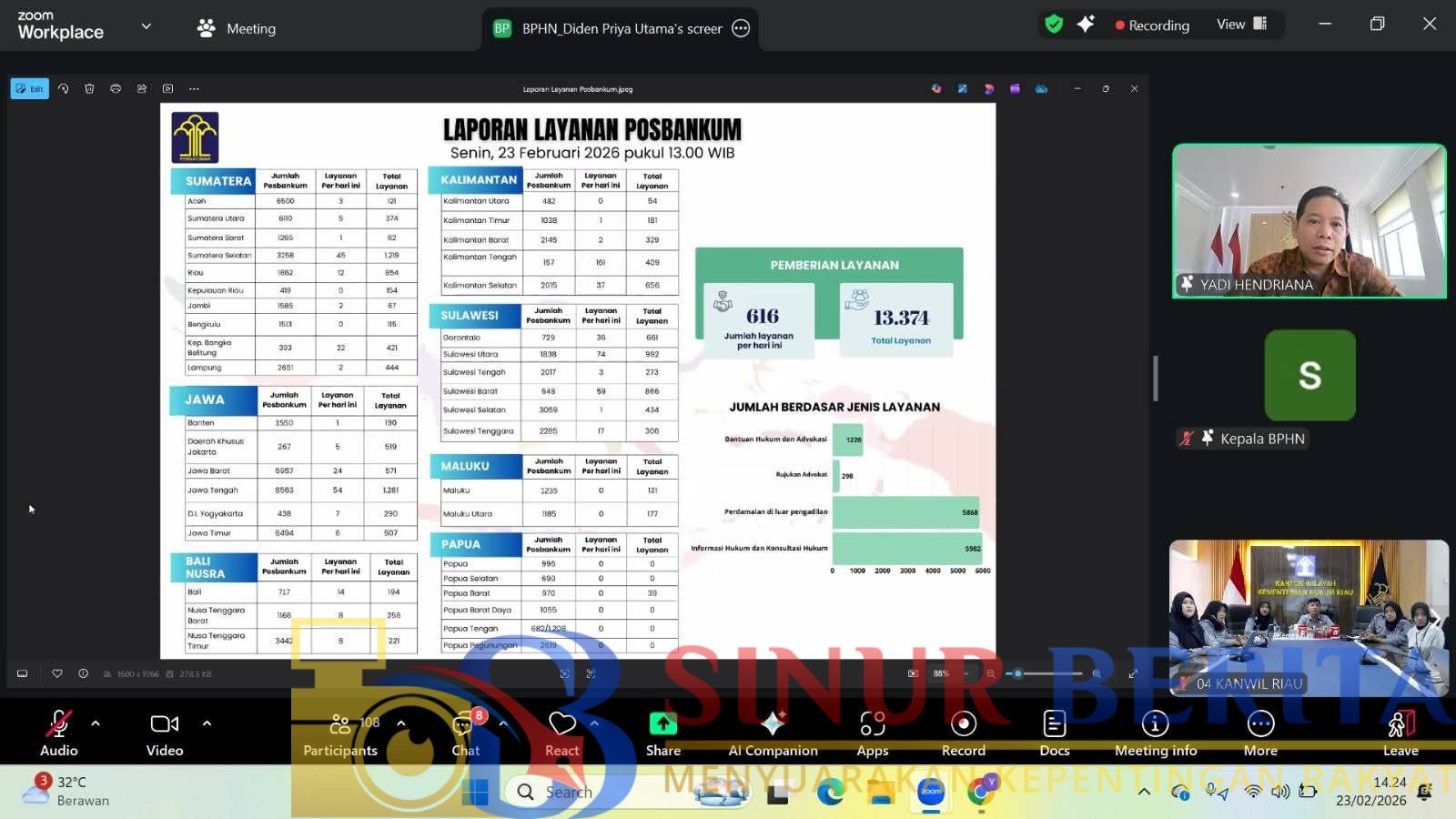
Task: Select the 04 KANWIL RIAU video thumbnail
Action: pos(1308,617)
